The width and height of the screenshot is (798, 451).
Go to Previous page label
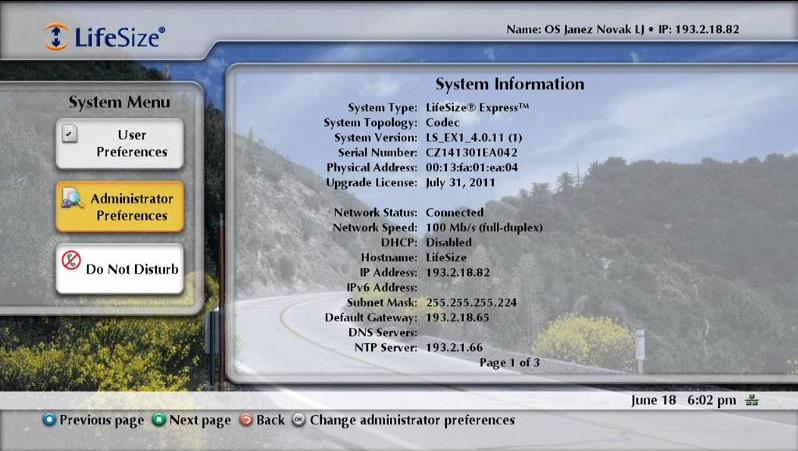(x=102, y=420)
